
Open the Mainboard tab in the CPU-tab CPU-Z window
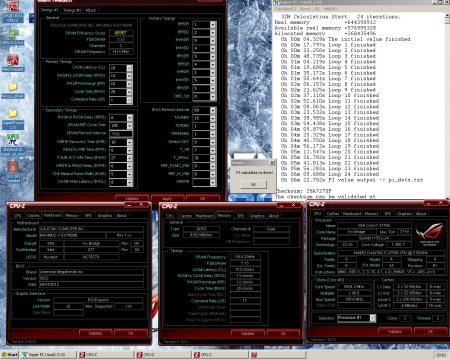352,214
